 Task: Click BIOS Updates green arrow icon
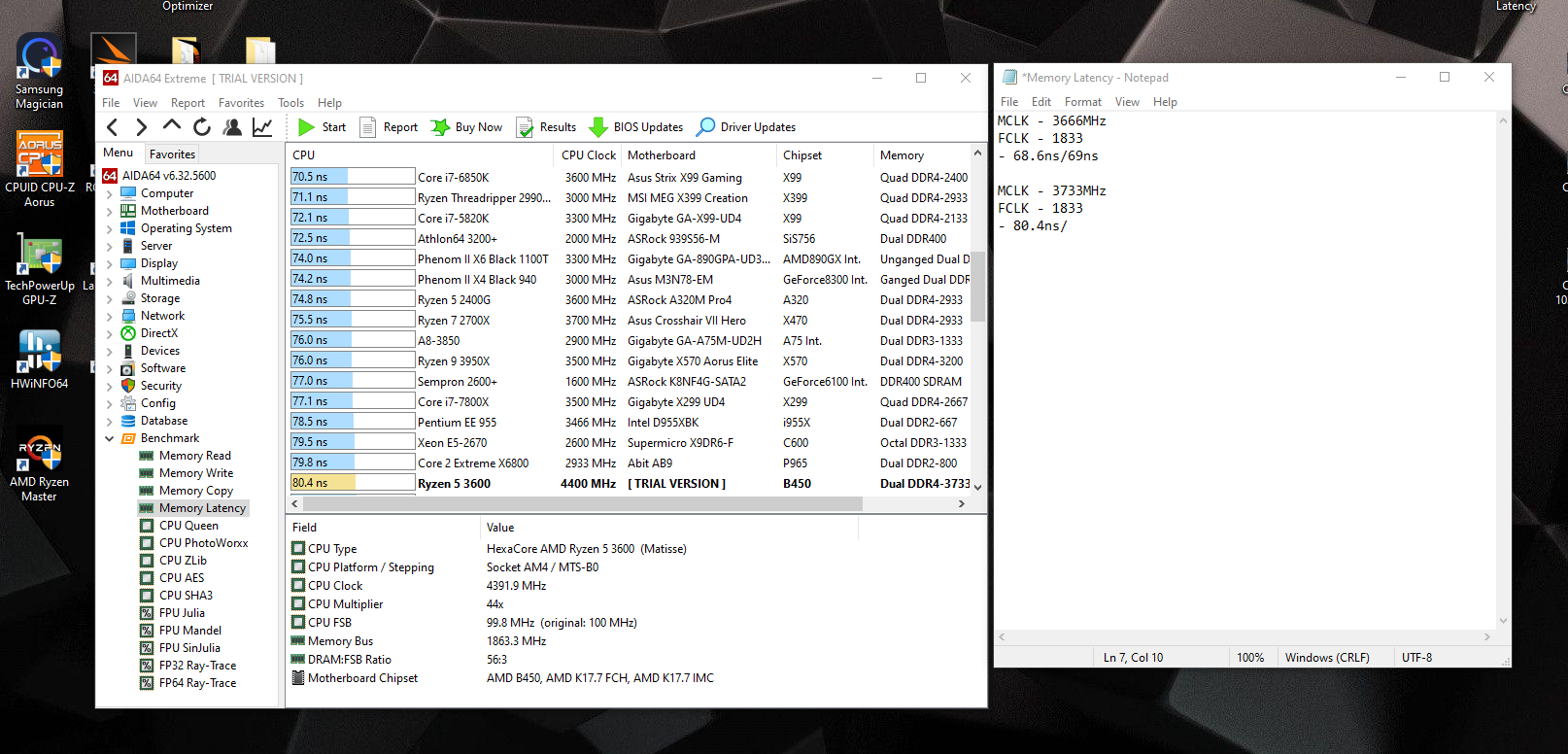click(598, 127)
